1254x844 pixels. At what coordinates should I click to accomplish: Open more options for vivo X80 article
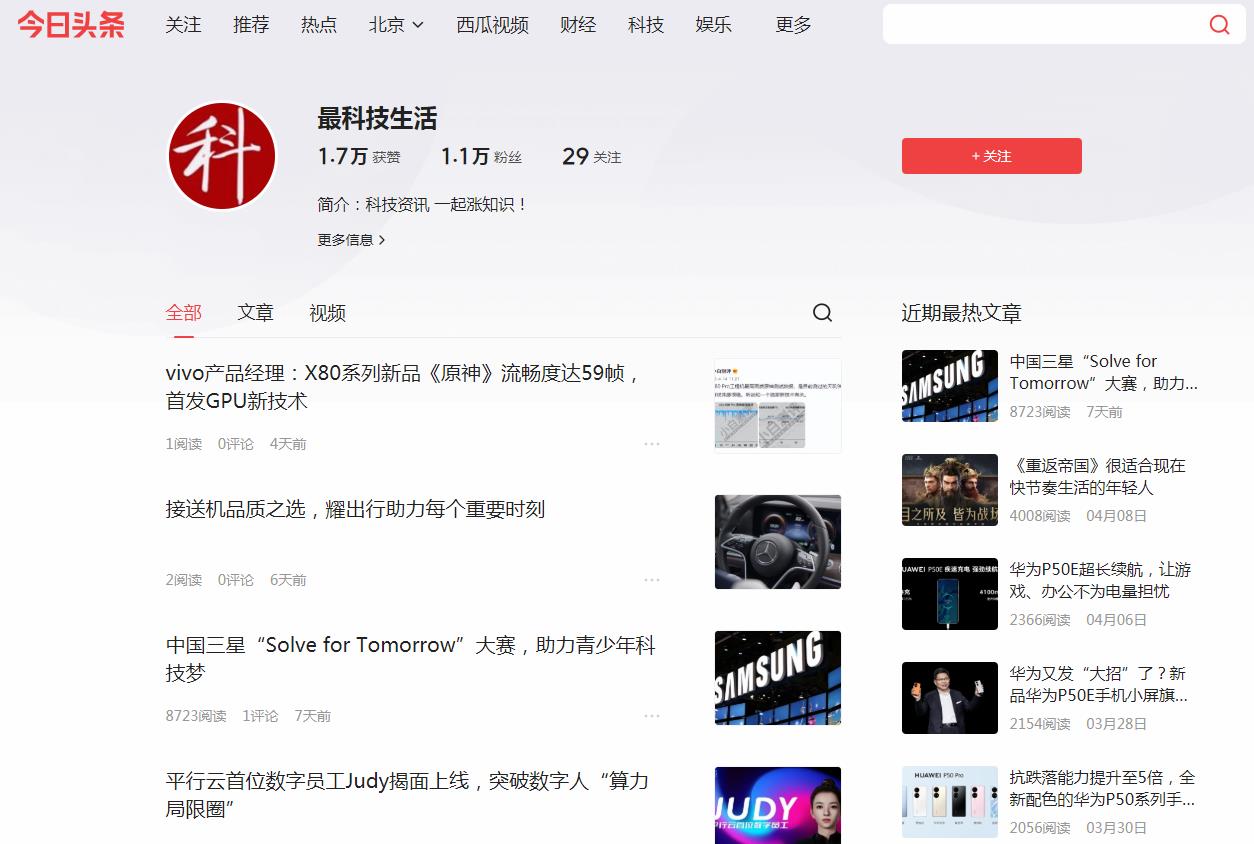click(652, 443)
